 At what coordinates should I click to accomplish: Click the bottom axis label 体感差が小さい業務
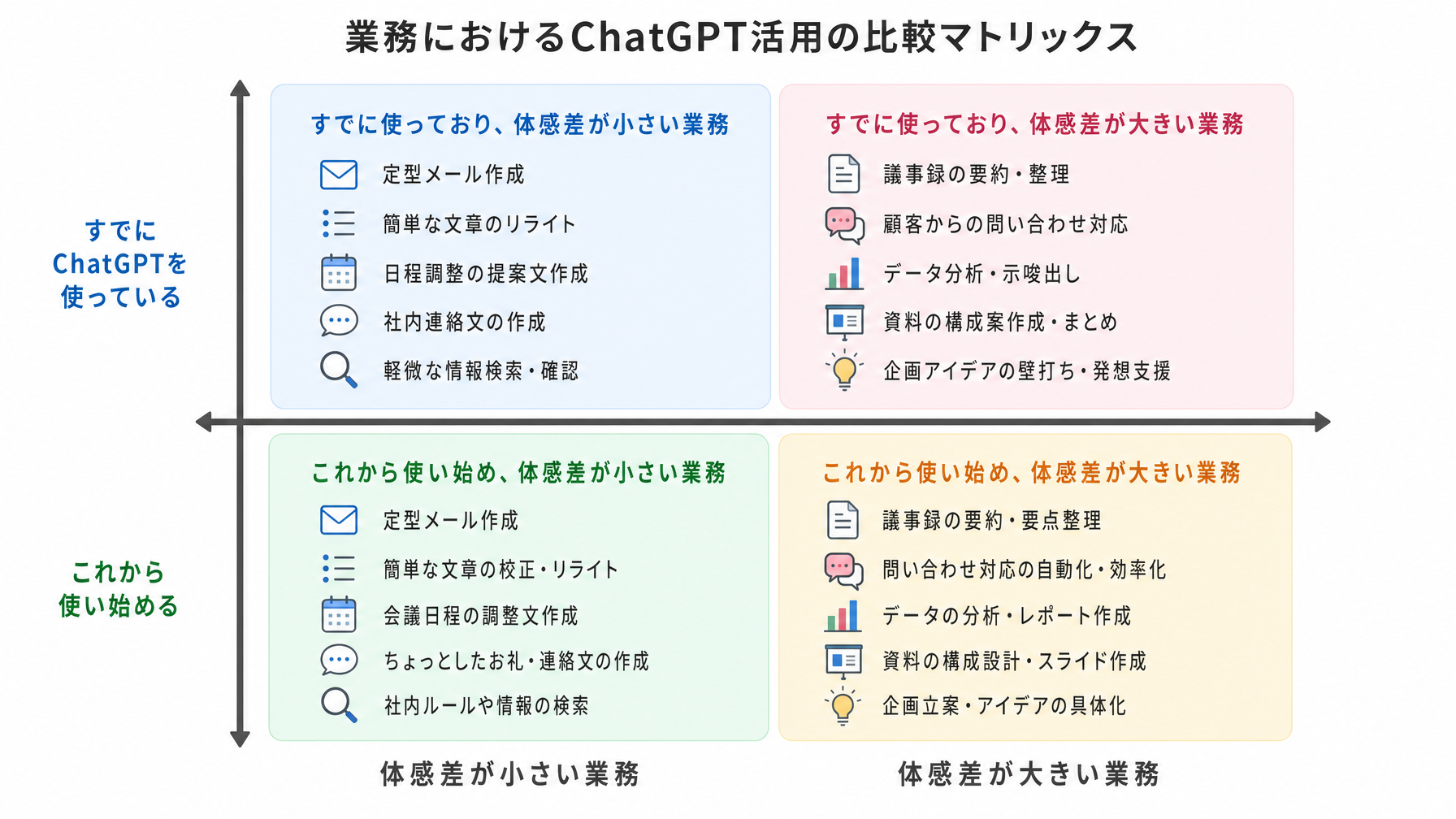tap(510, 774)
